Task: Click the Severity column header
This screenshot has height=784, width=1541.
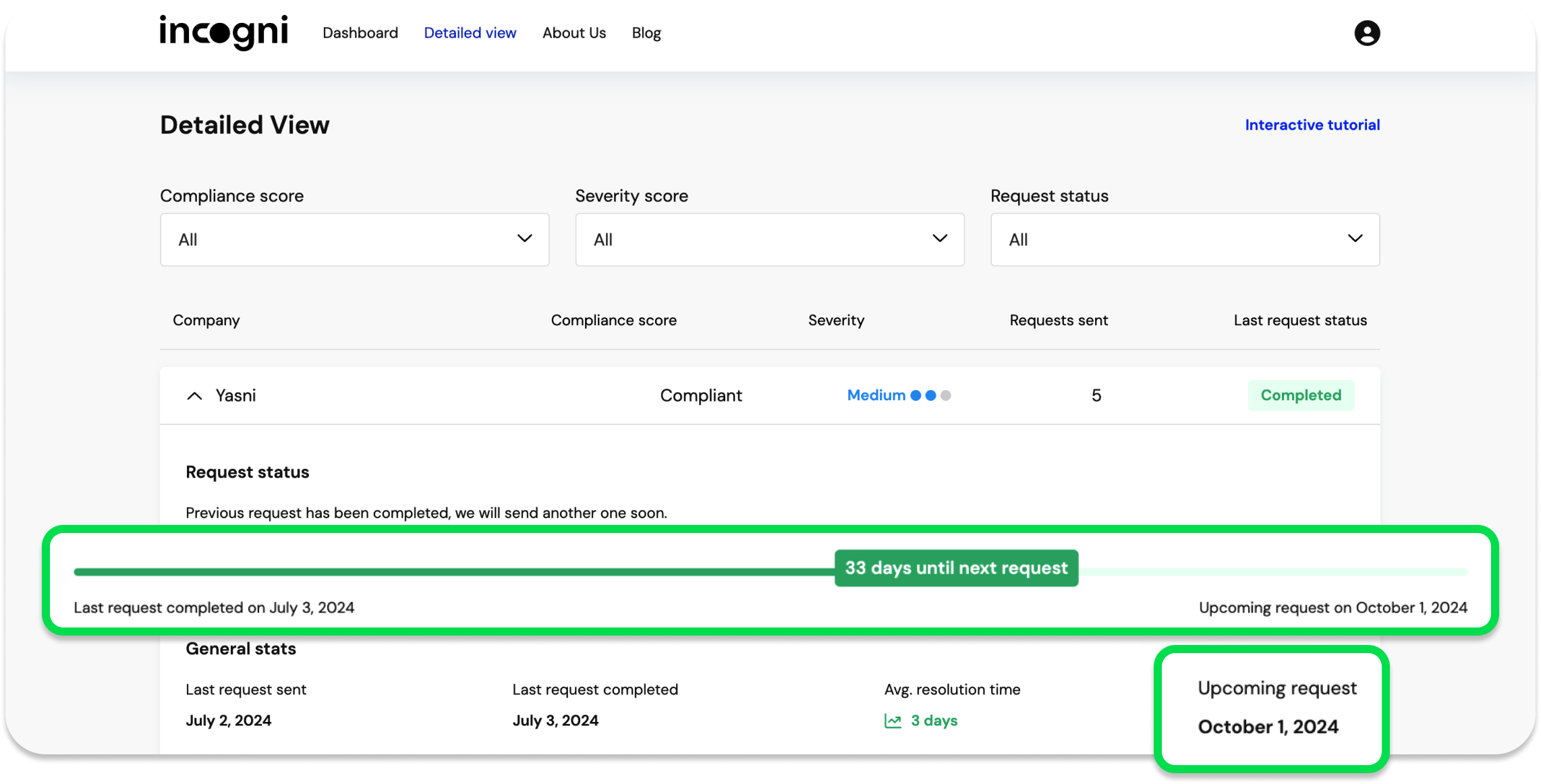Action: [836, 320]
